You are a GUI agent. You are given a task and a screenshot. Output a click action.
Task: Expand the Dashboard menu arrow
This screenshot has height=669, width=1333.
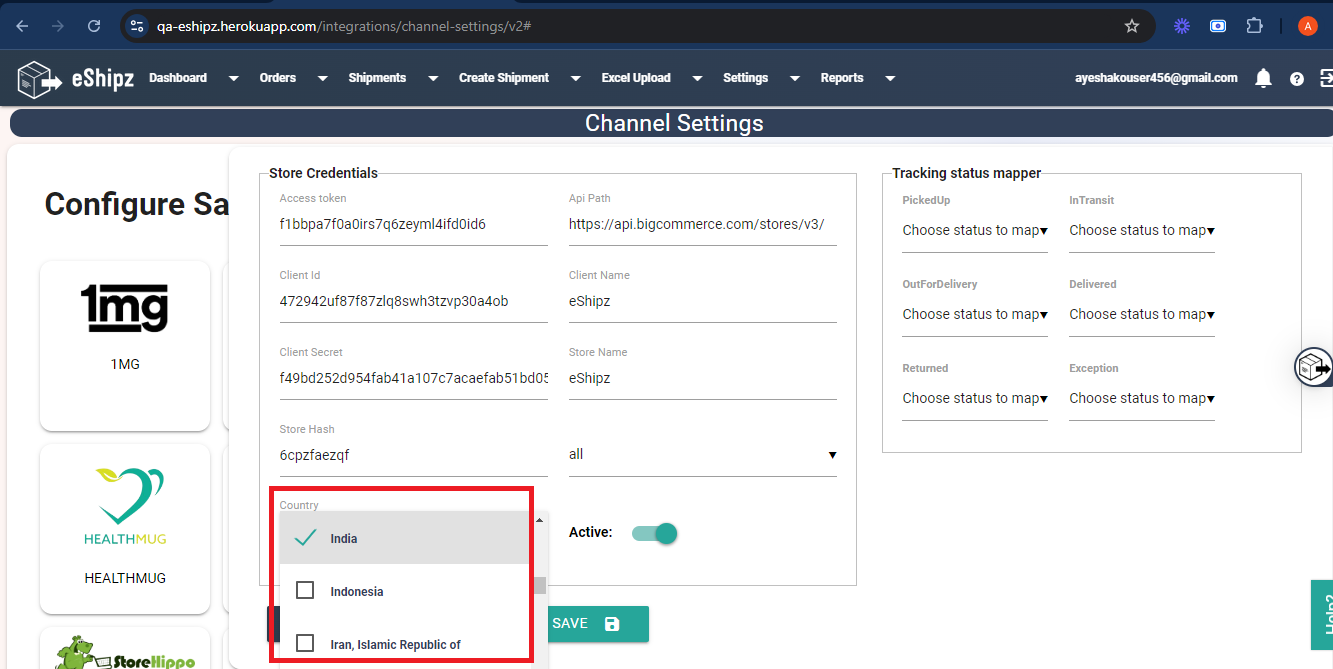tap(233, 78)
